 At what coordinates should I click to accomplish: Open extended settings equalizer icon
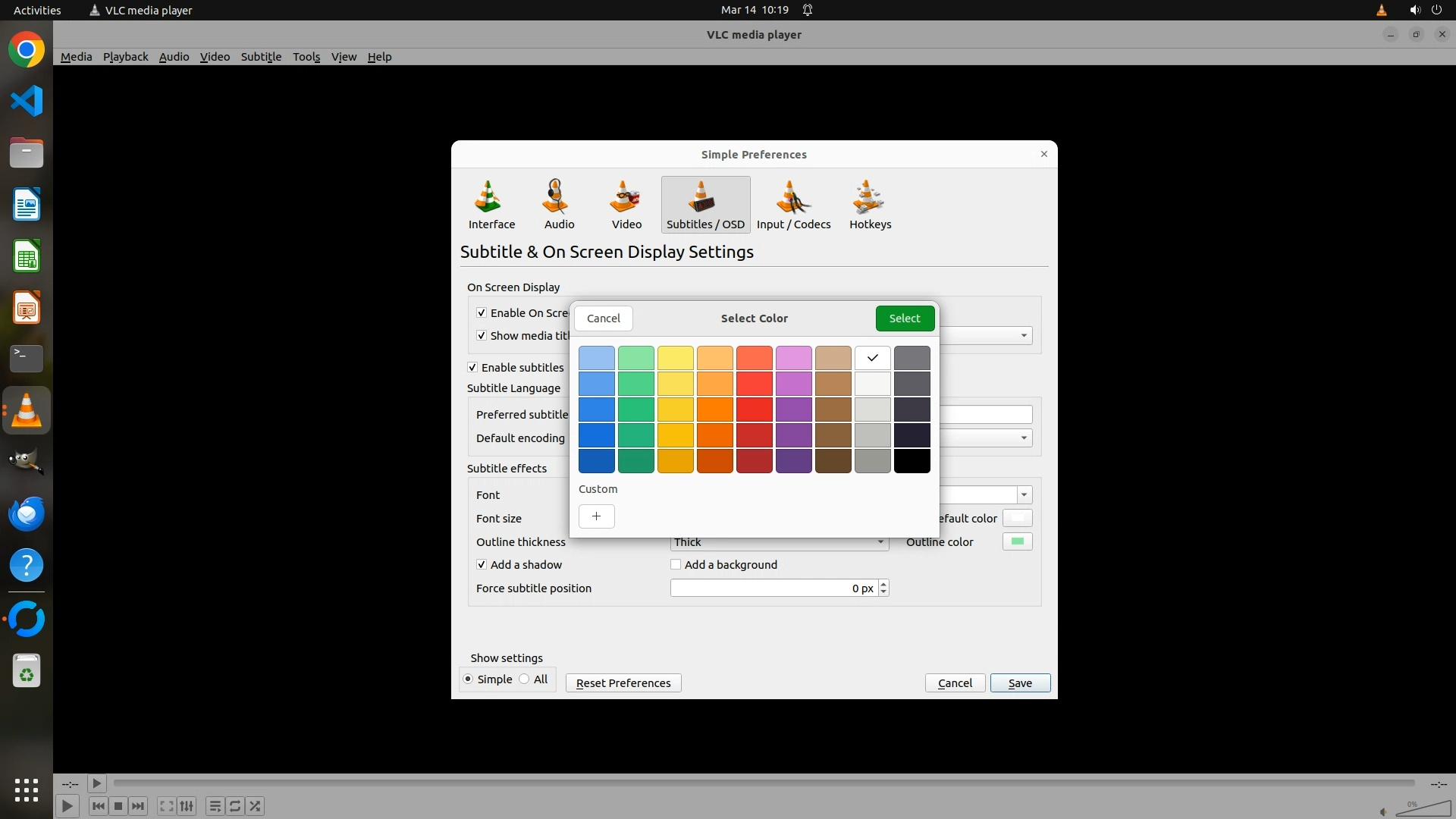(187, 806)
